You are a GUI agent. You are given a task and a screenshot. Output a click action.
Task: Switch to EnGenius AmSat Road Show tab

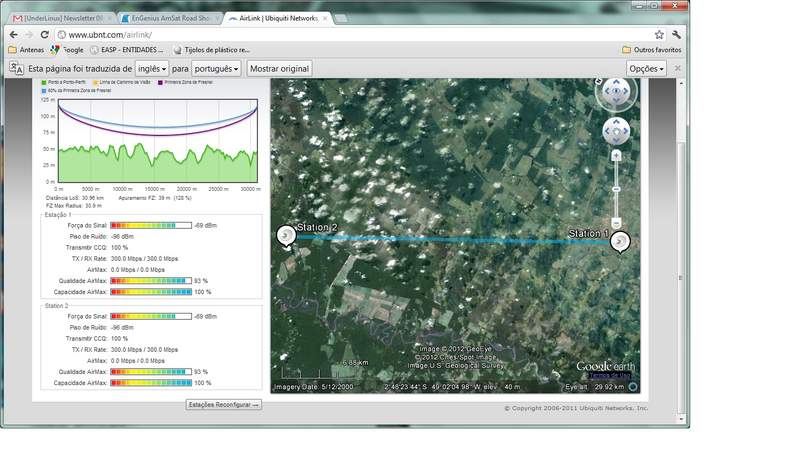169,18
